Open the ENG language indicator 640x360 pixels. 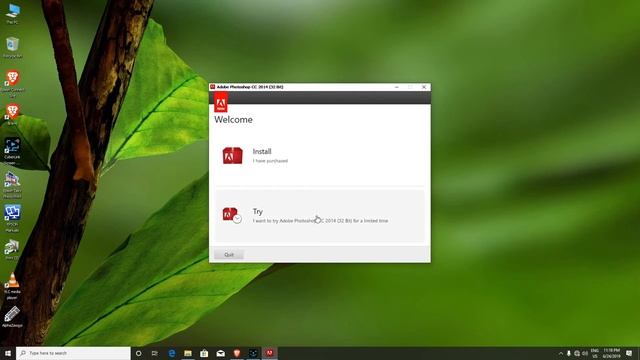[x=595, y=353]
